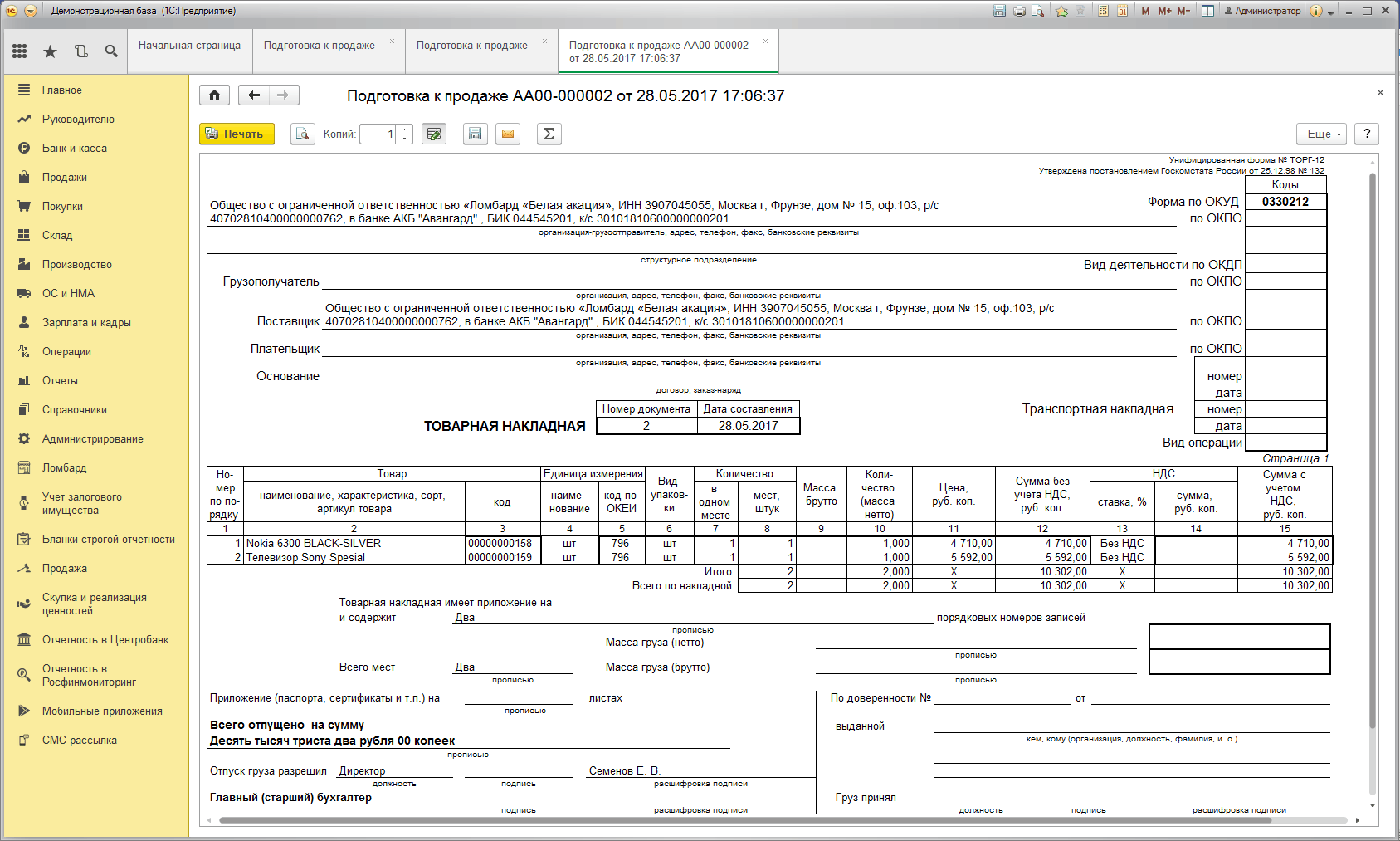Go to the home page with house button
The width and height of the screenshot is (1400, 841).
click(214, 95)
